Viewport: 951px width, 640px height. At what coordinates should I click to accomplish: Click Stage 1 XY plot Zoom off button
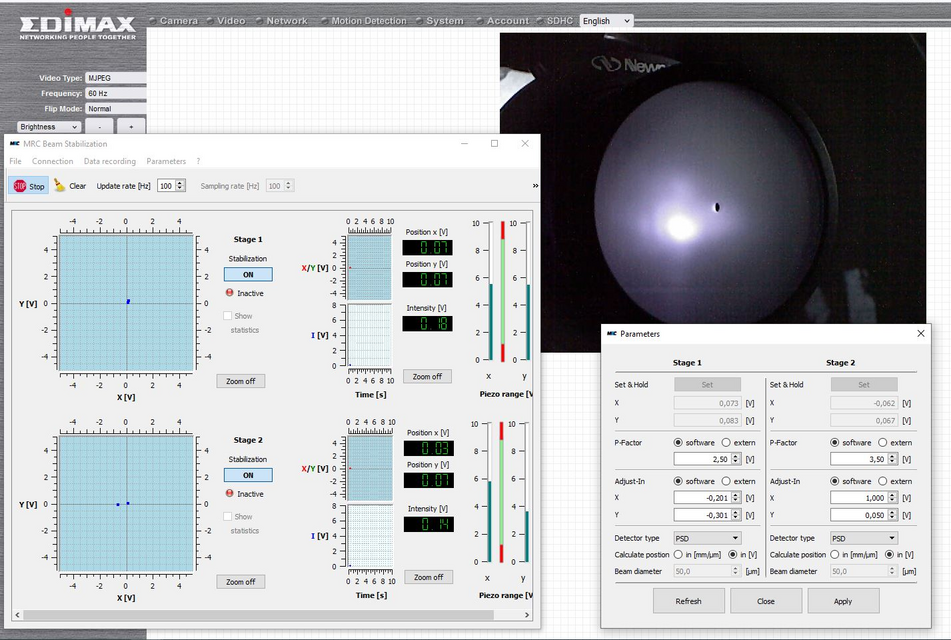[x=241, y=381]
